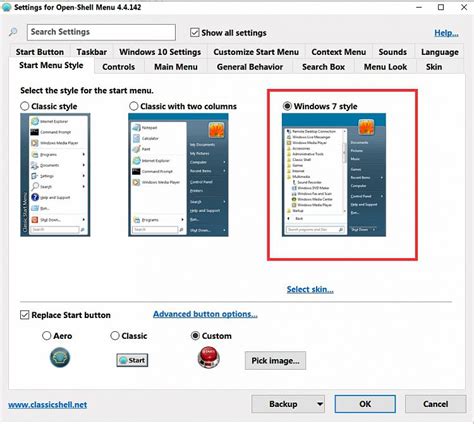Screen dimensions: 474x424
Task: Click the red custom start button image
Action: 209,357
